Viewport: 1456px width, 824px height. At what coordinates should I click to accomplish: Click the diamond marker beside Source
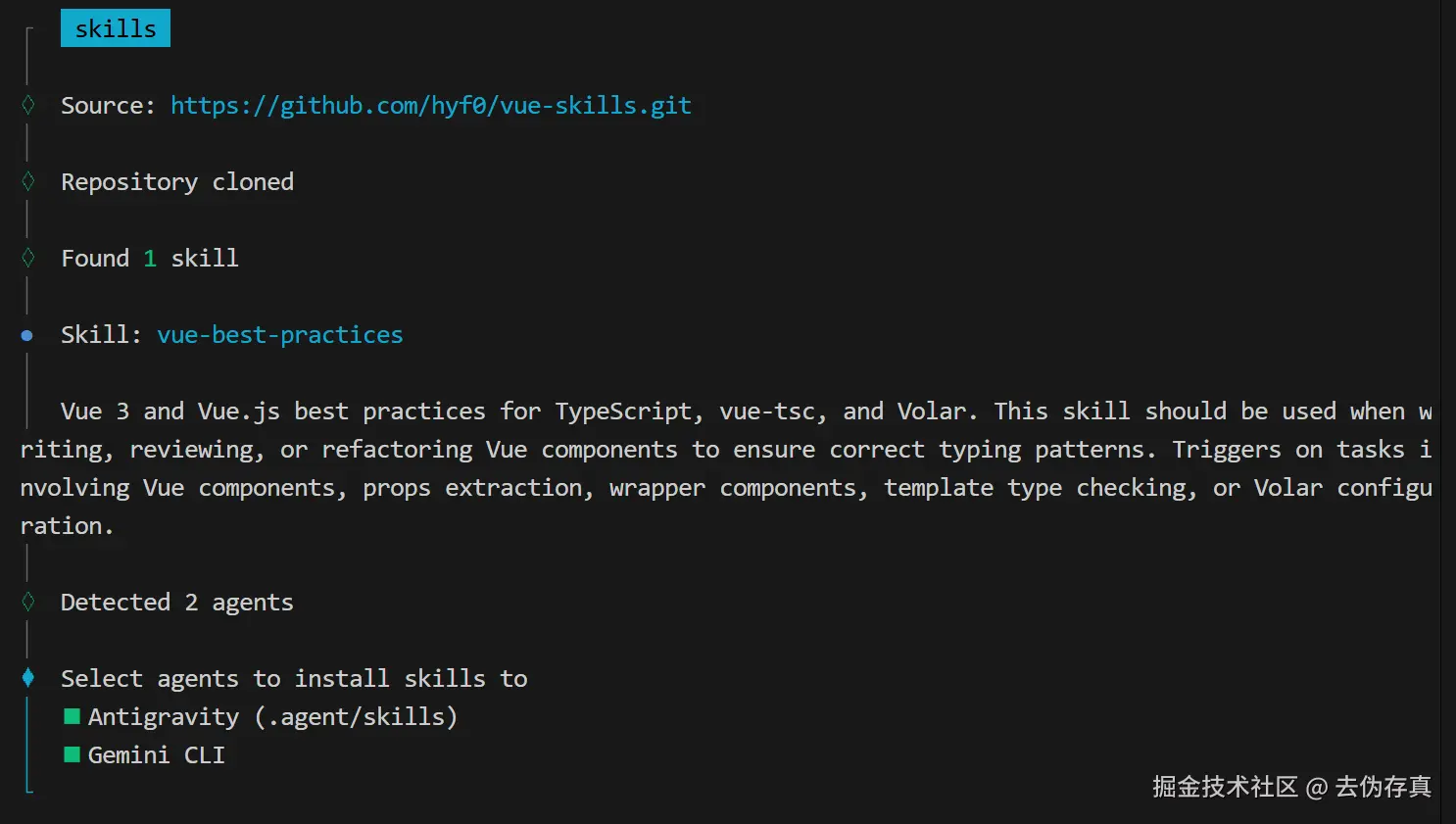tap(28, 105)
